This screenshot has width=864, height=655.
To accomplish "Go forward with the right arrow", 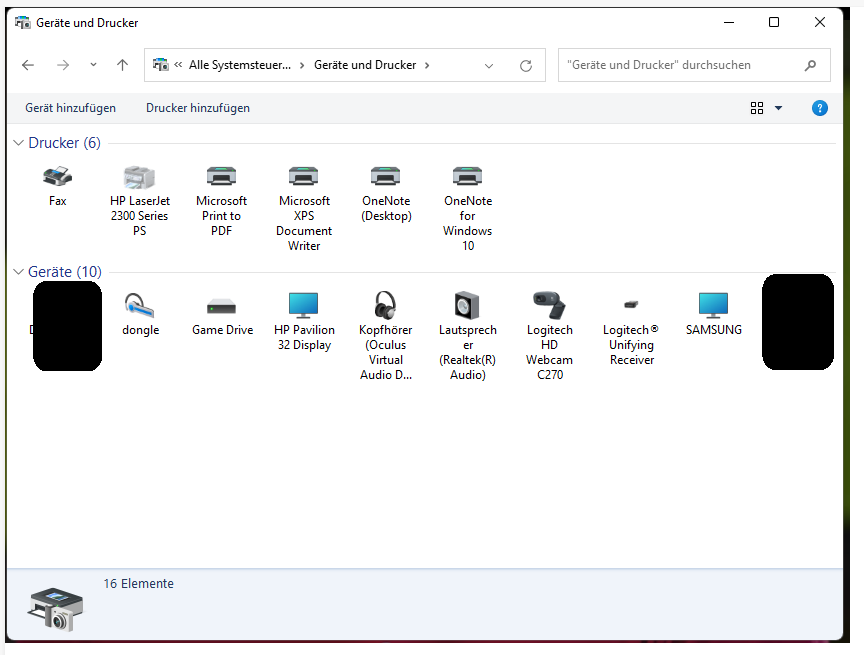I will [63, 66].
